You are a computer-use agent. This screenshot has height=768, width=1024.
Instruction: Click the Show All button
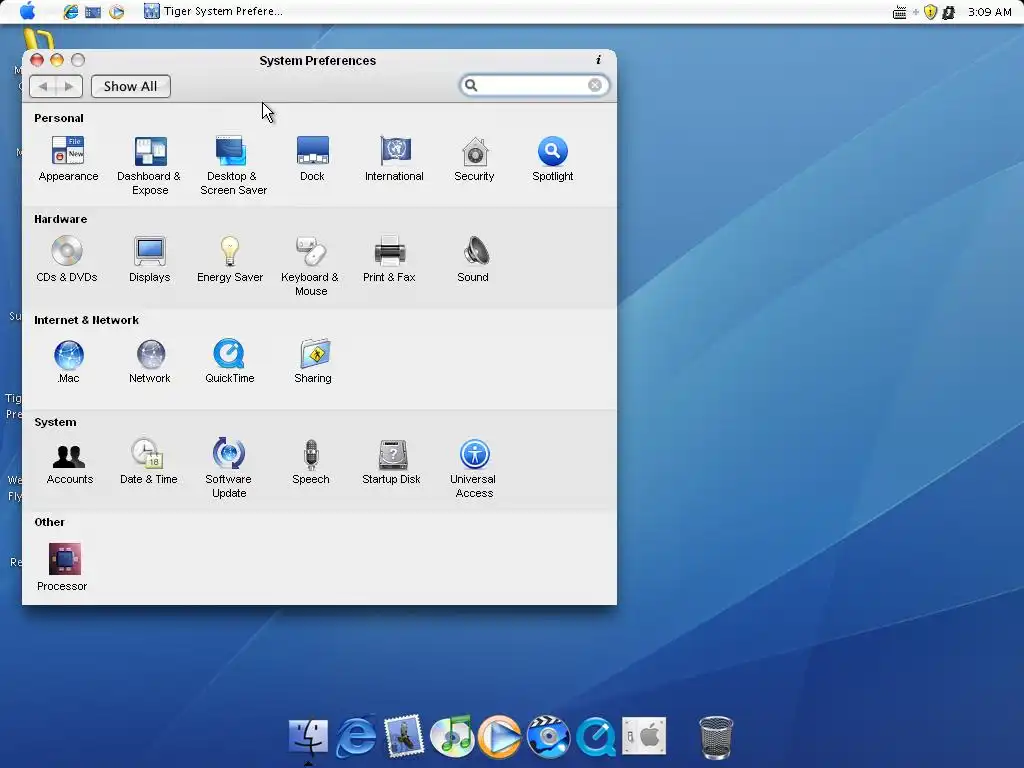click(x=131, y=86)
